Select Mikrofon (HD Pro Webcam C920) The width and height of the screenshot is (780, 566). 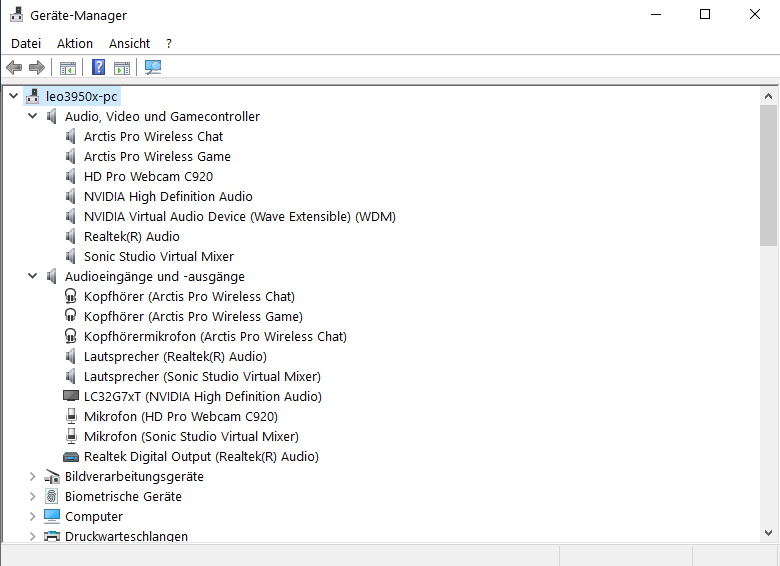point(181,416)
